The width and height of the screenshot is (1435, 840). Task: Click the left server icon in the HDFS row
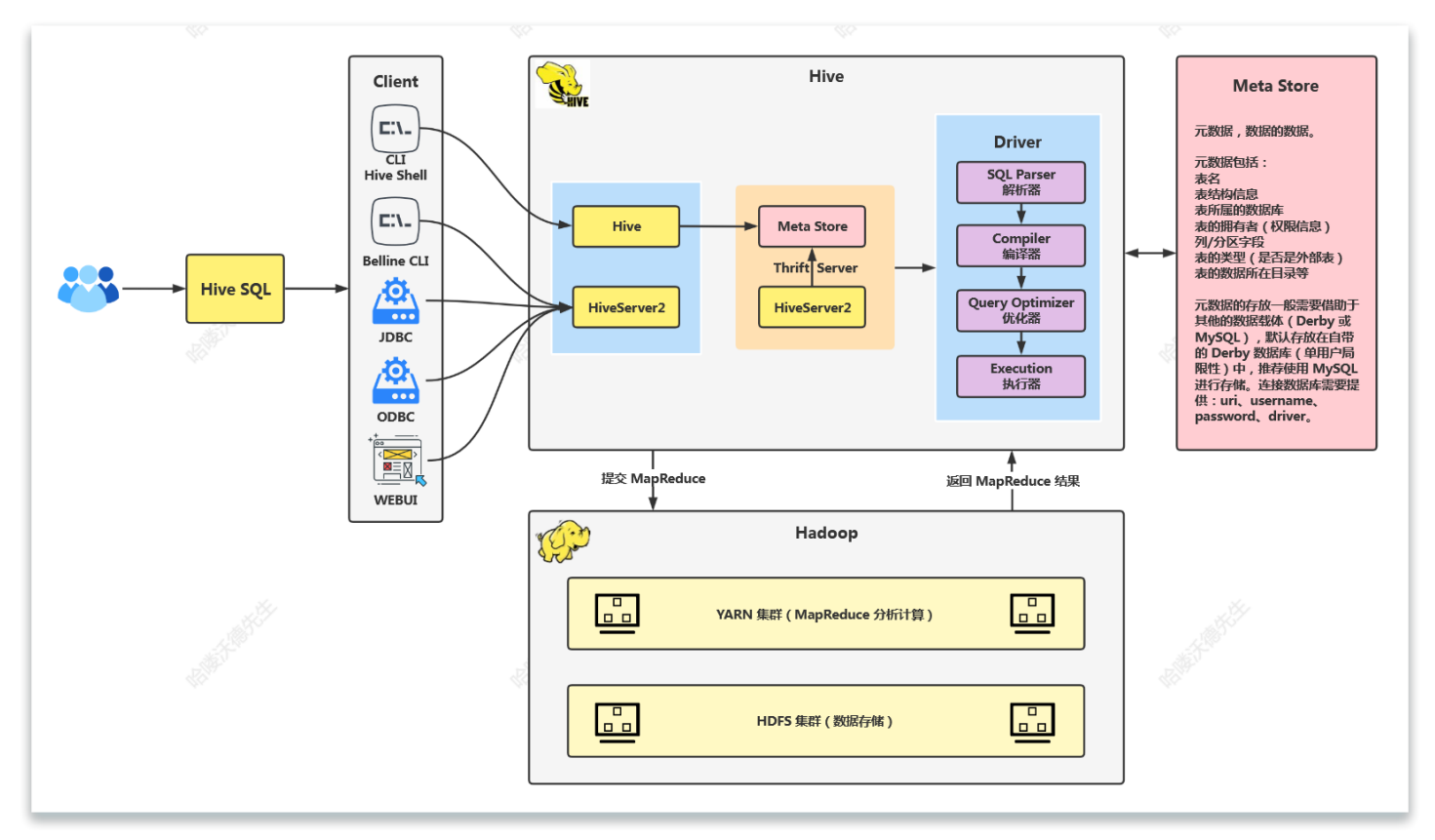[x=618, y=722]
